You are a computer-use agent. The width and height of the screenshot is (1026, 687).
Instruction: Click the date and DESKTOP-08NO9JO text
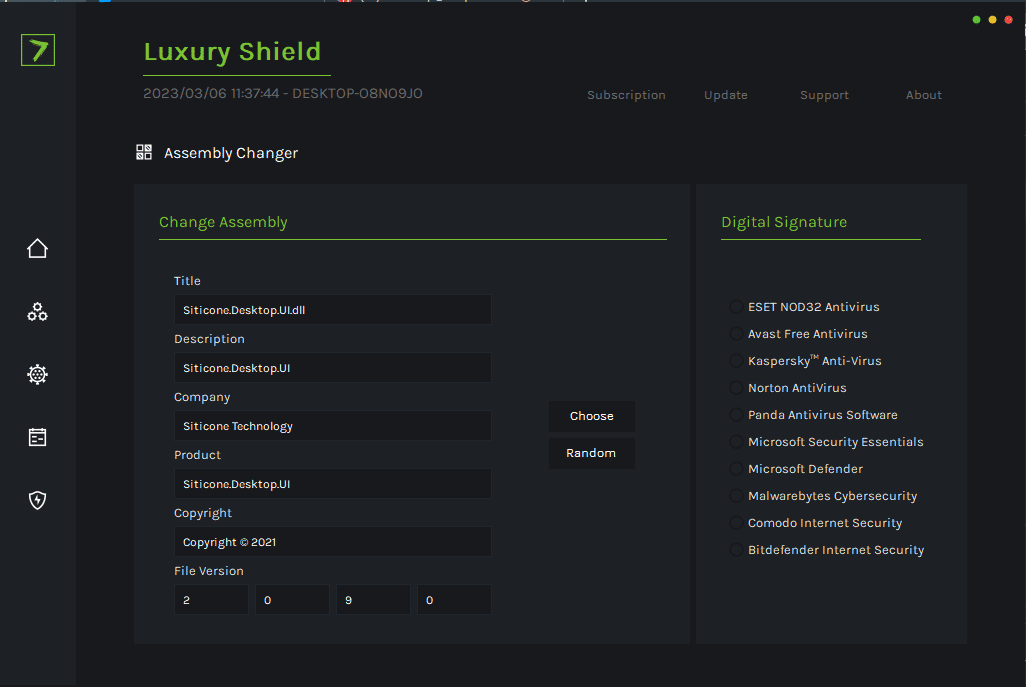(x=283, y=94)
